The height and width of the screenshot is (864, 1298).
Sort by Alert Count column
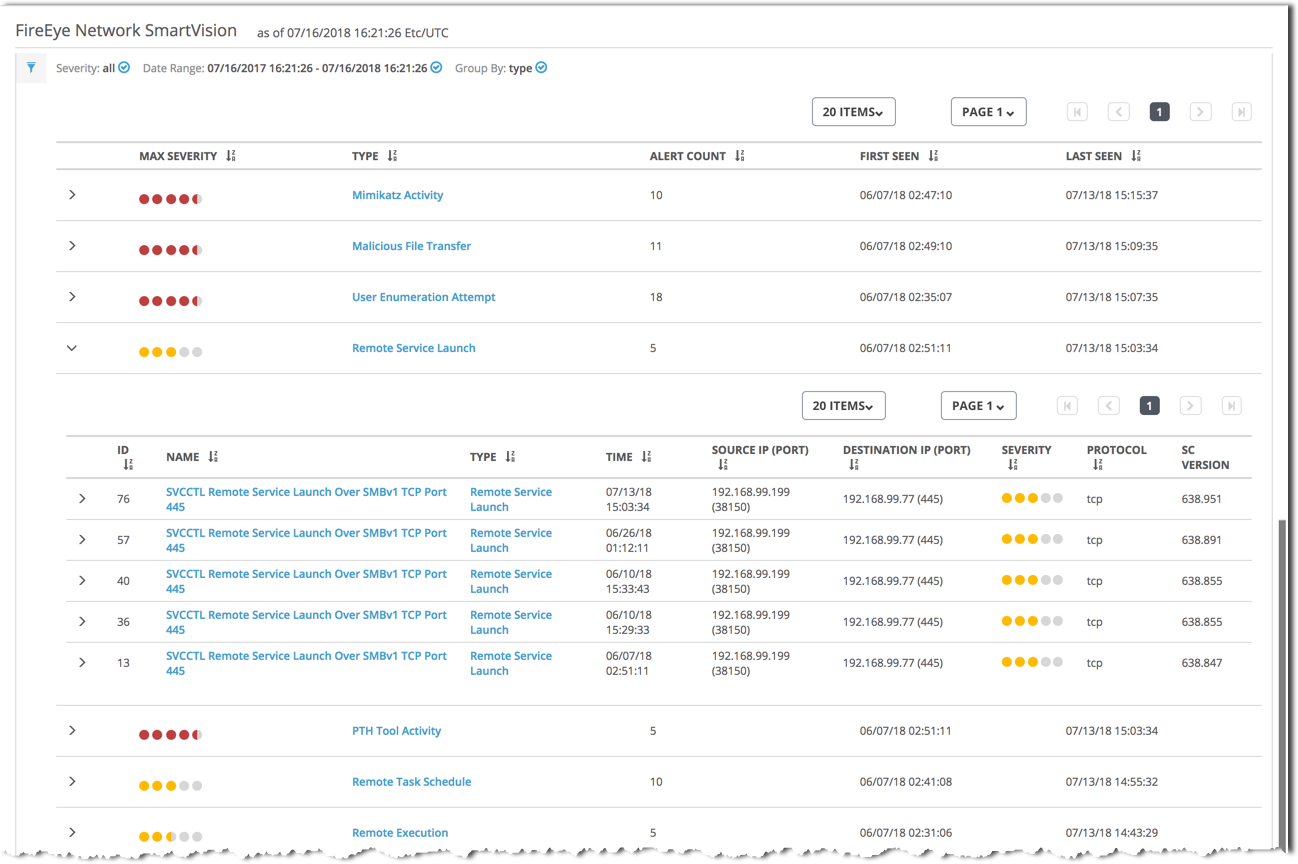tap(740, 156)
